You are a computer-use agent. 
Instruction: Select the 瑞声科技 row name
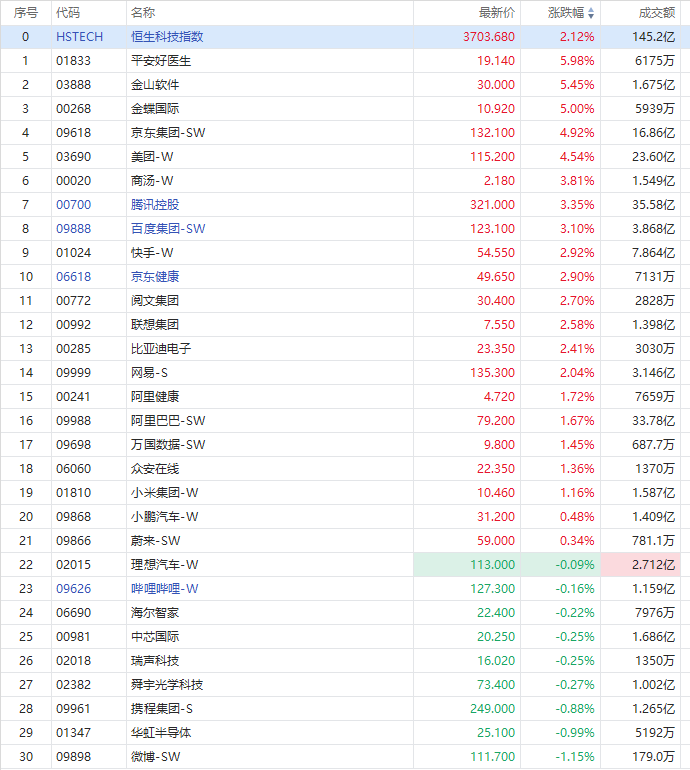[155, 661]
